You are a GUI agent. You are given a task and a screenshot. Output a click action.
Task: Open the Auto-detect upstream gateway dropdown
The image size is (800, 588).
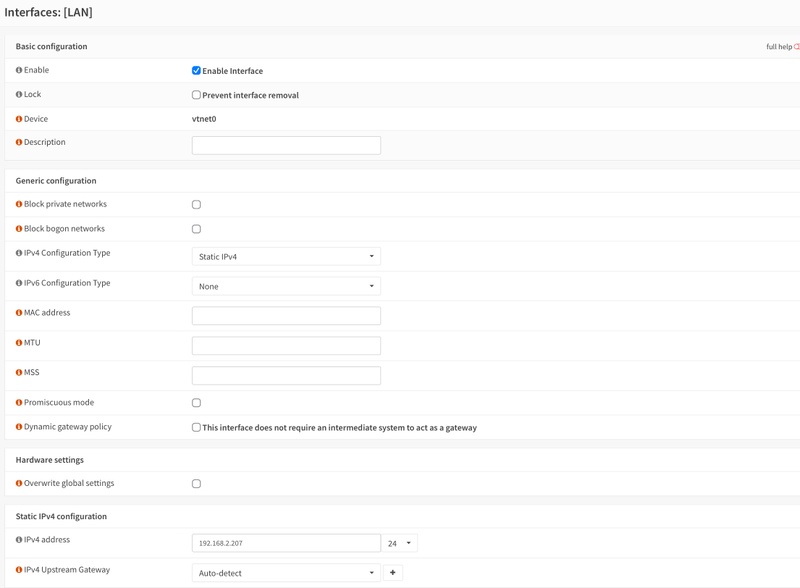286,573
